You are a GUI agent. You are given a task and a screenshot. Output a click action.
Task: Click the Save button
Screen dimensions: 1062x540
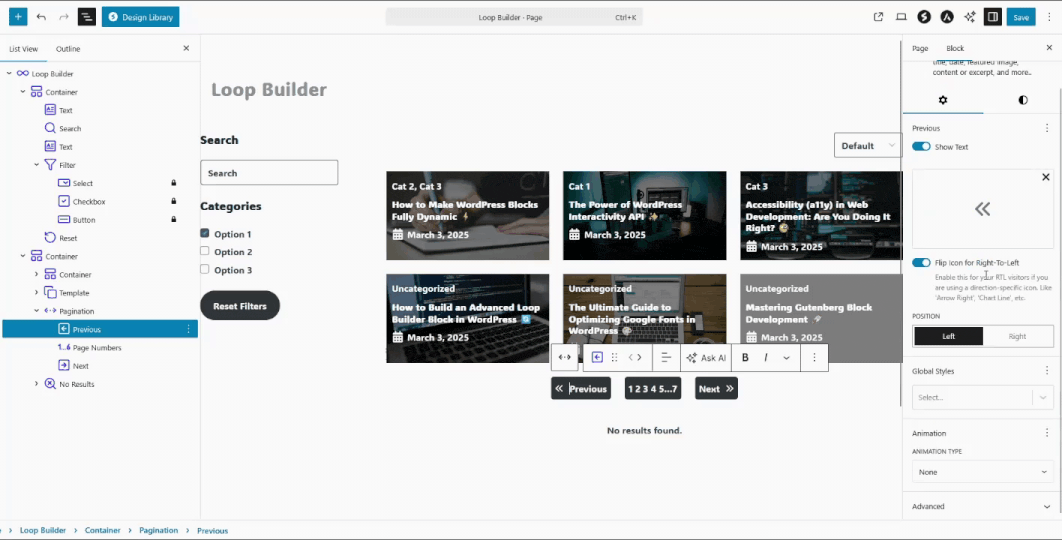pos(1021,17)
